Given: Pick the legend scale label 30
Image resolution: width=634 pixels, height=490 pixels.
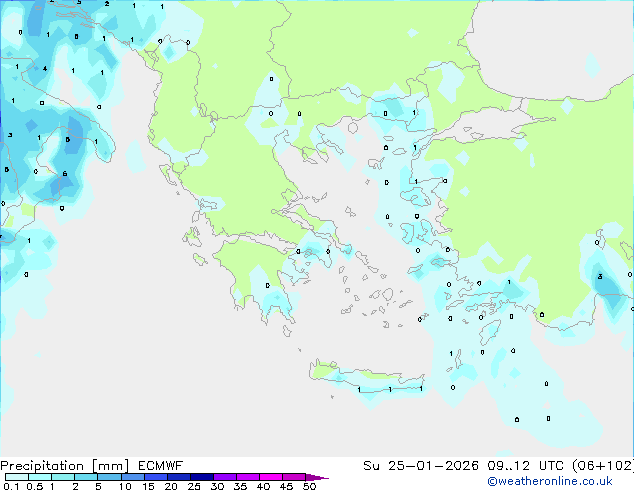Looking at the screenshot, I should 217,486.
